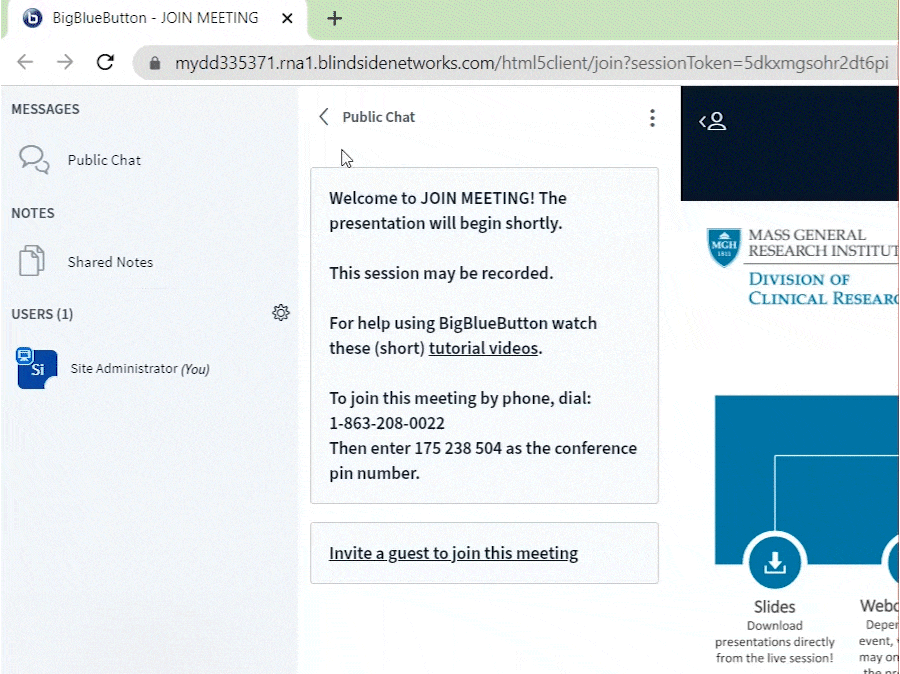Toggle the users list panel icon
The height and width of the screenshot is (674, 900).
click(x=712, y=121)
